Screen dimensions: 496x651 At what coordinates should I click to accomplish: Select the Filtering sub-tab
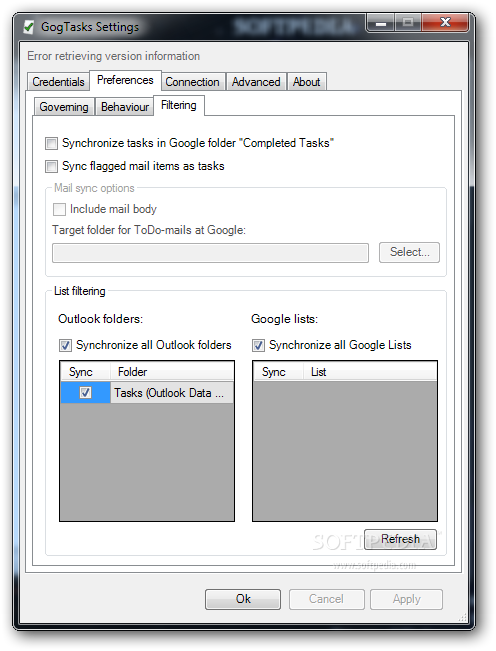point(179,105)
